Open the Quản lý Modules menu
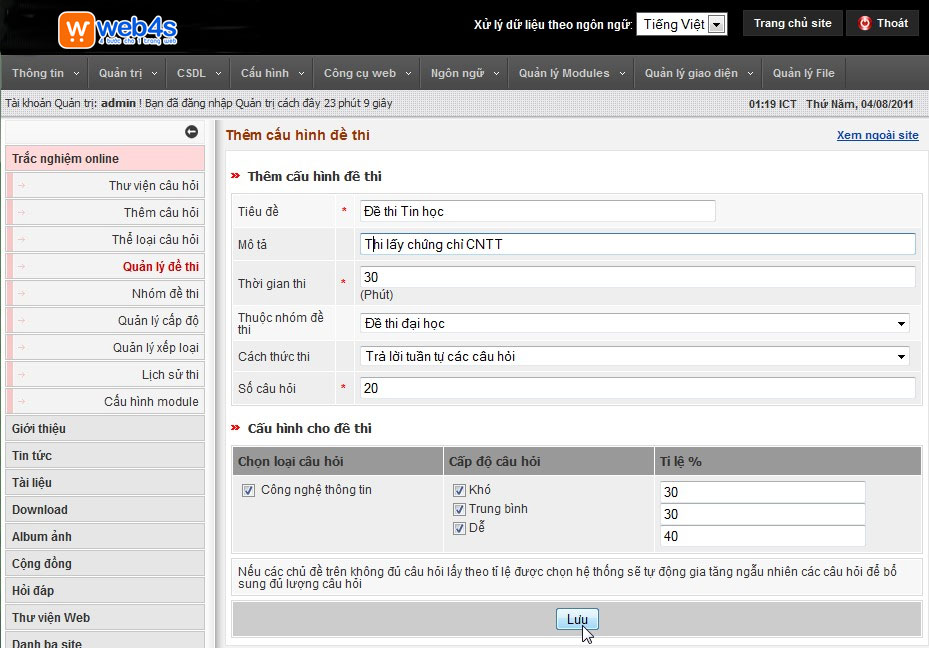This screenshot has width=929, height=648. click(x=572, y=73)
